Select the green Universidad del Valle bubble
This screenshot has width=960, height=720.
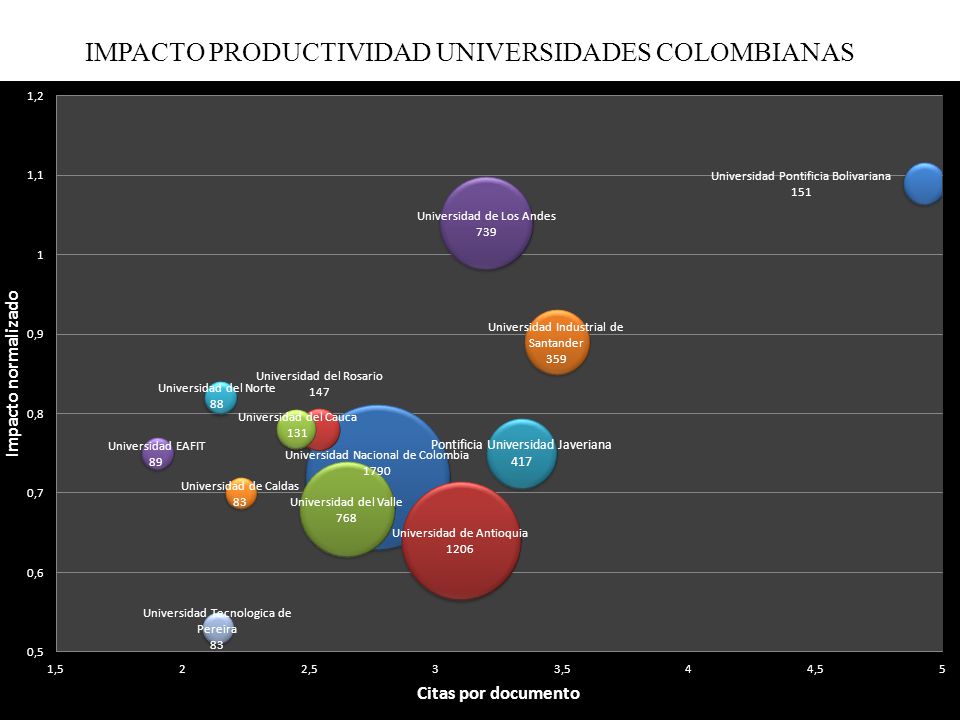[x=347, y=510]
